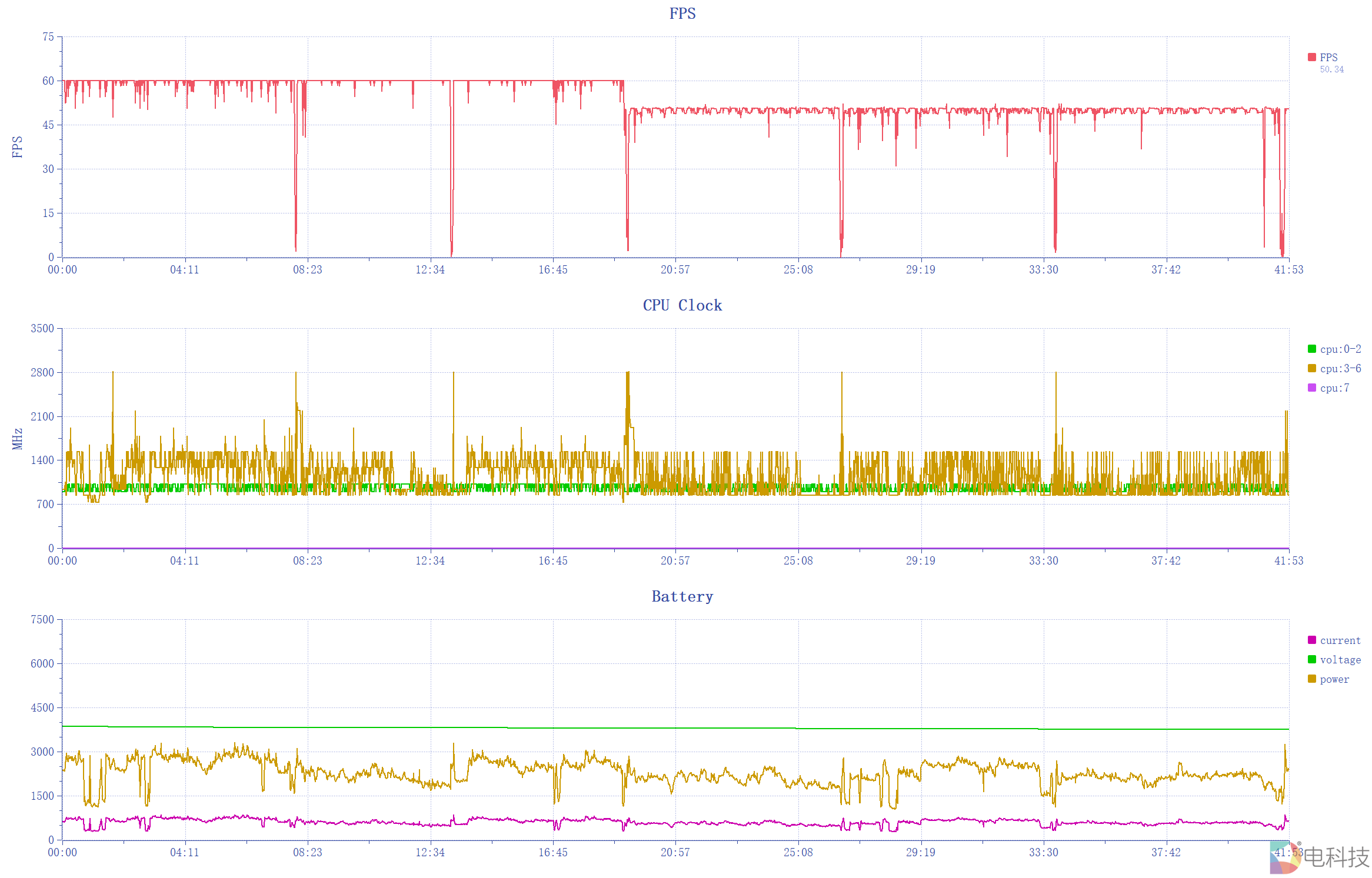
Task: Click the Battery chart title
Action: click(682, 596)
